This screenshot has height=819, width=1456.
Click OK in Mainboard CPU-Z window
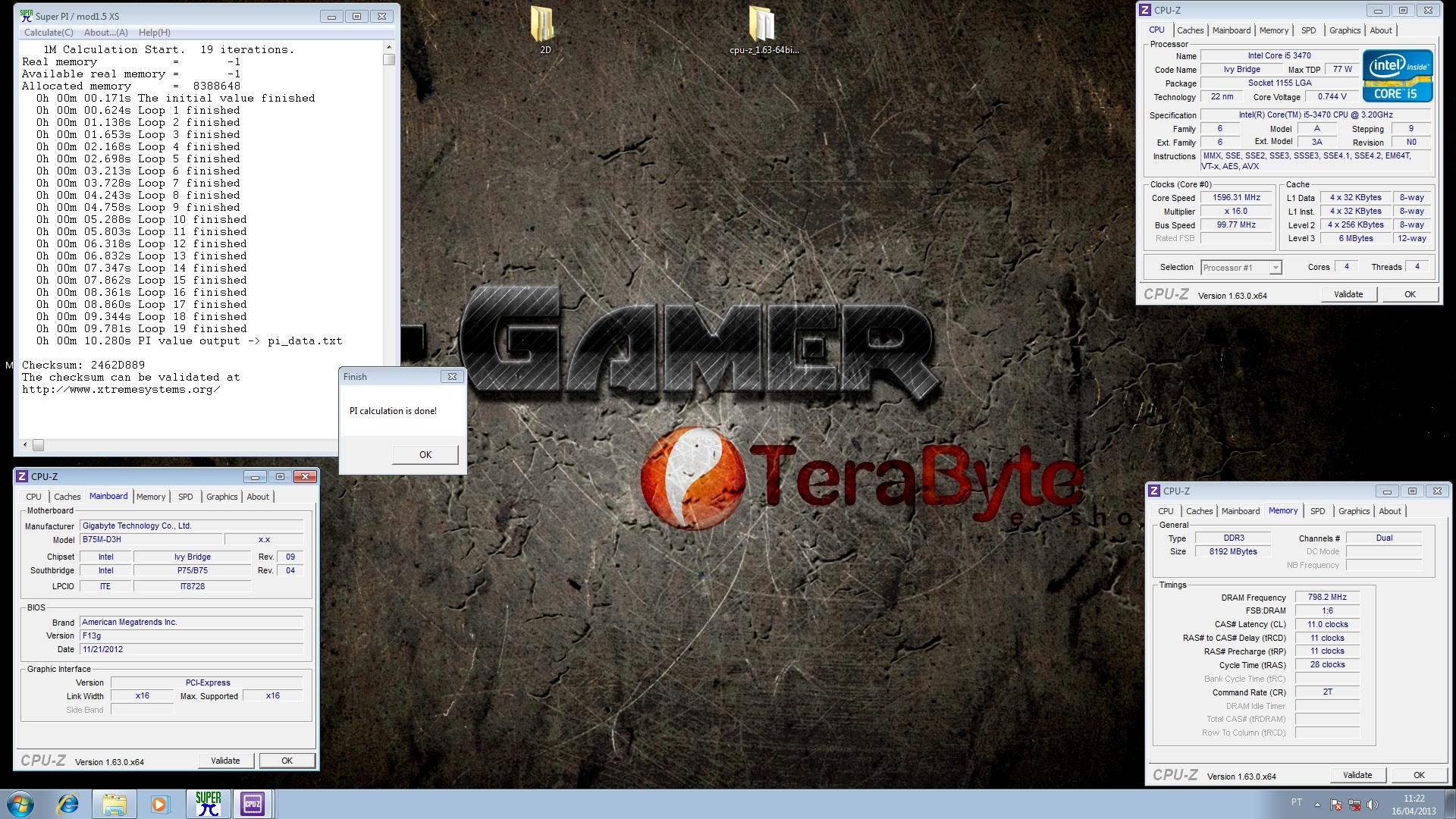tap(287, 761)
